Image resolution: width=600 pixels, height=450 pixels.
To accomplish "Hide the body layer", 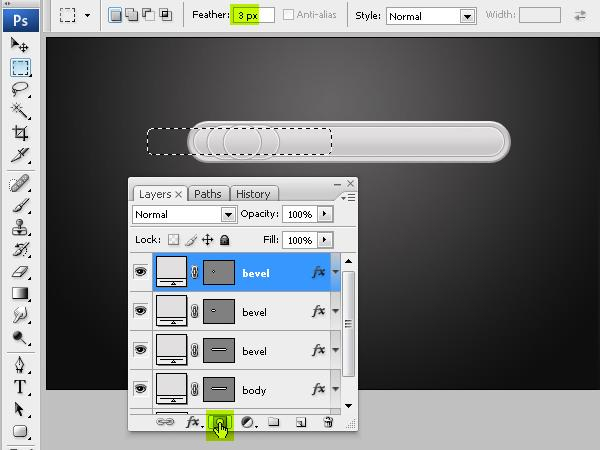I will click(140, 389).
